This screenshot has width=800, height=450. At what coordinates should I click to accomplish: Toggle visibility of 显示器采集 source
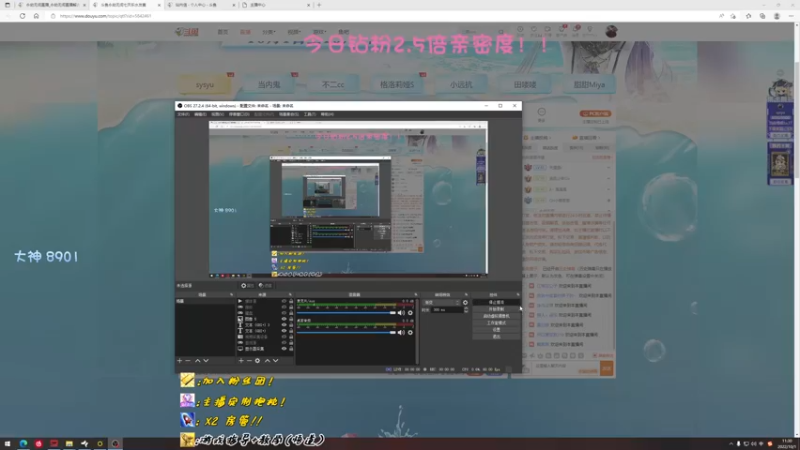click(x=284, y=348)
